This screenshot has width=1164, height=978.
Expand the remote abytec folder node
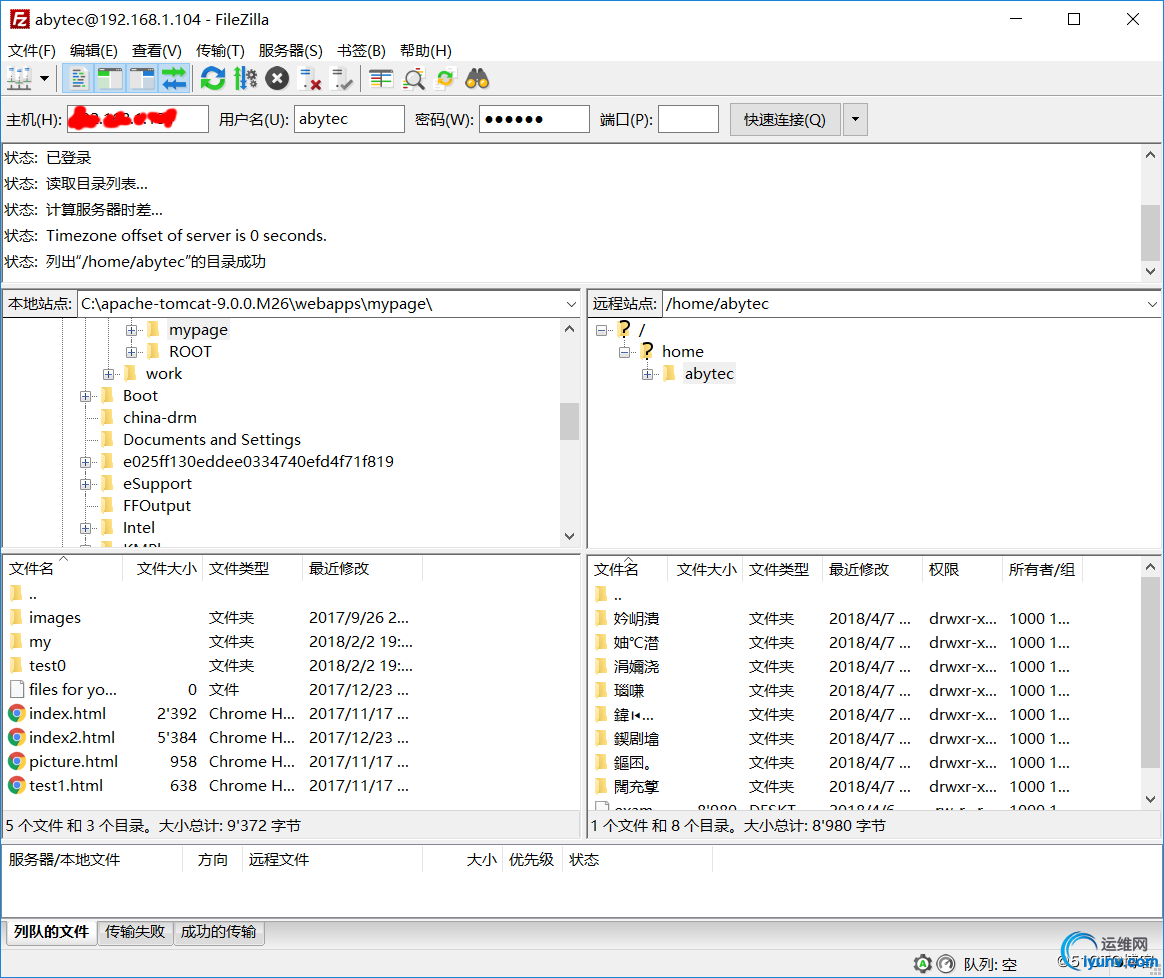coord(647,374)
